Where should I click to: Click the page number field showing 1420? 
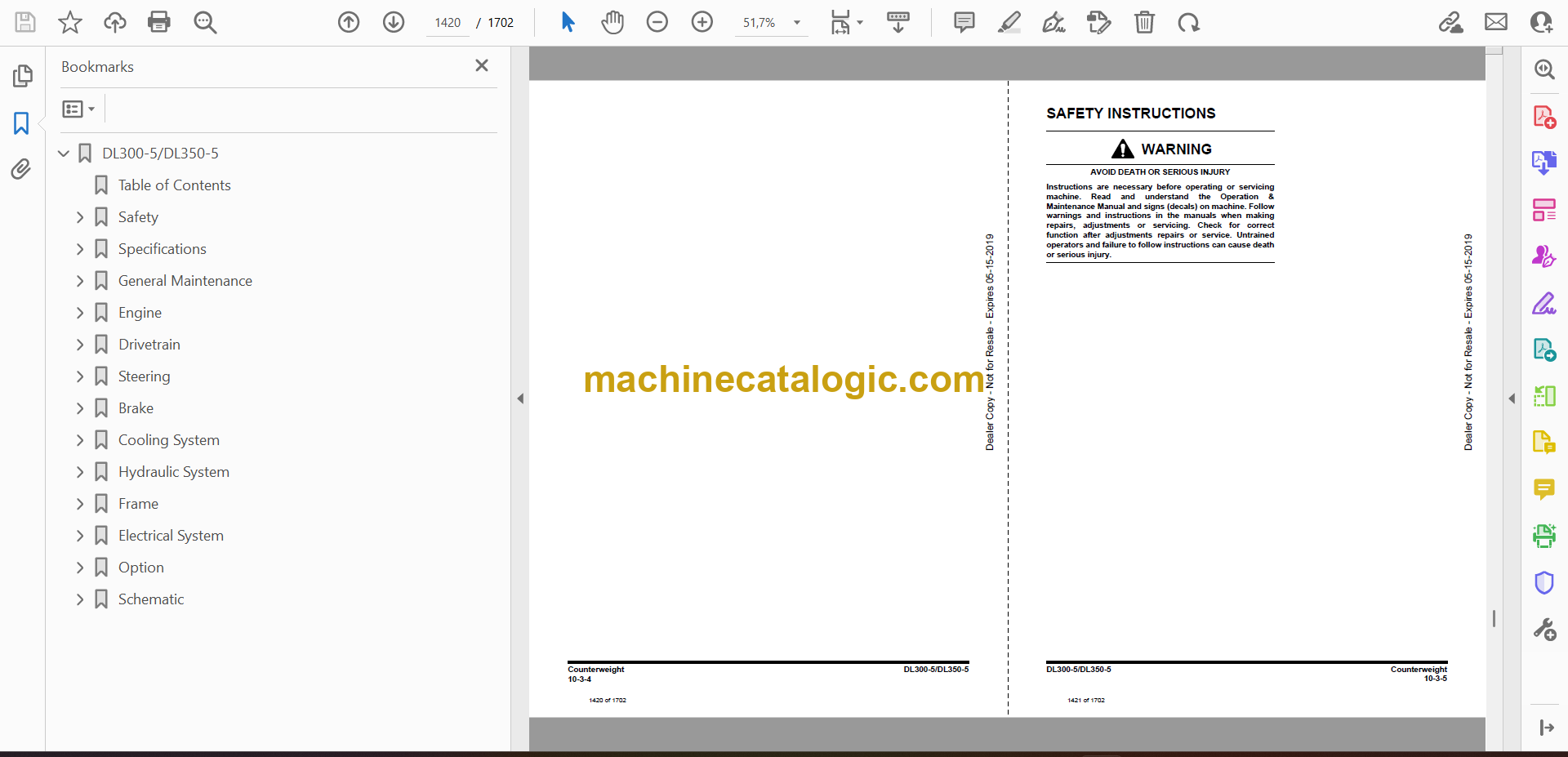point(448,23)
